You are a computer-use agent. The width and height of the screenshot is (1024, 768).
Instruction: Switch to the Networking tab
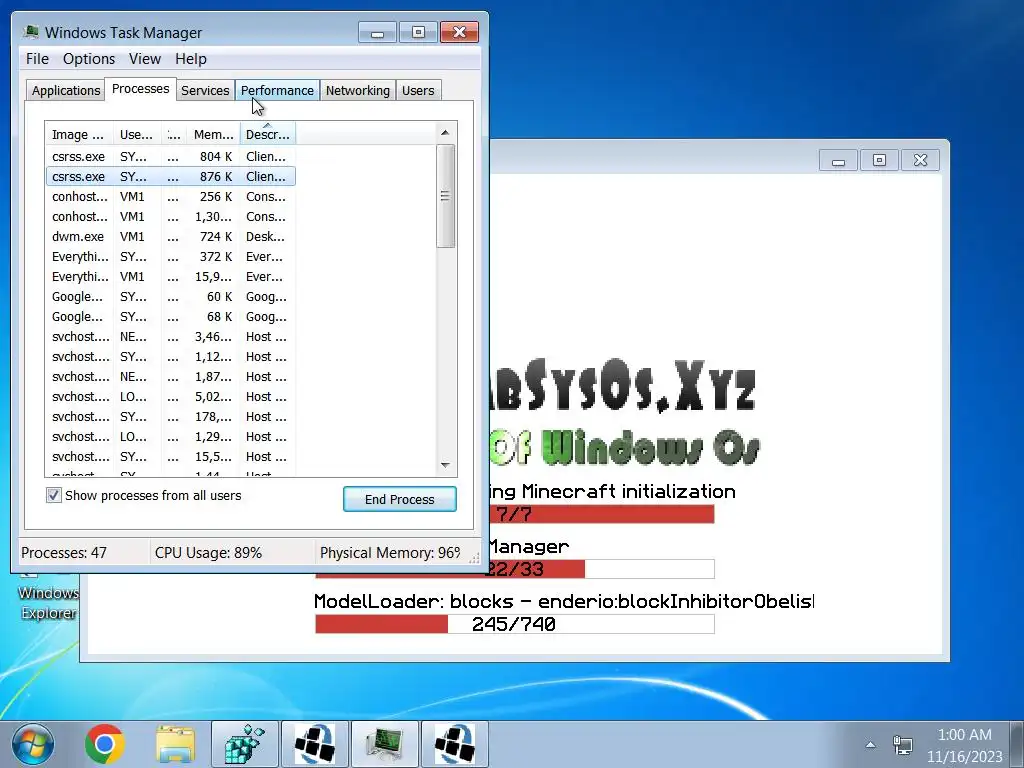click(358, 90)
